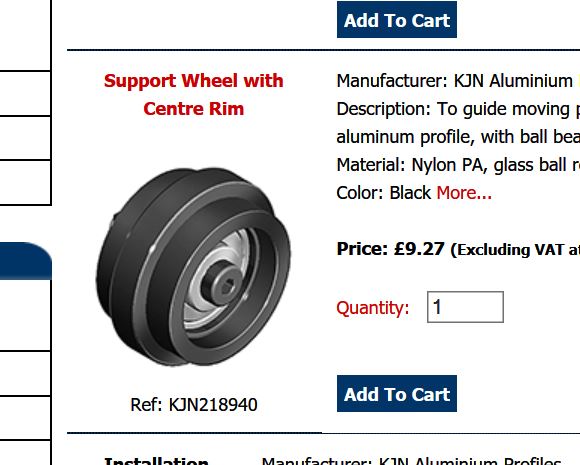
Task: Click the Price £9.27 label
Action: (x=390, y=249)
